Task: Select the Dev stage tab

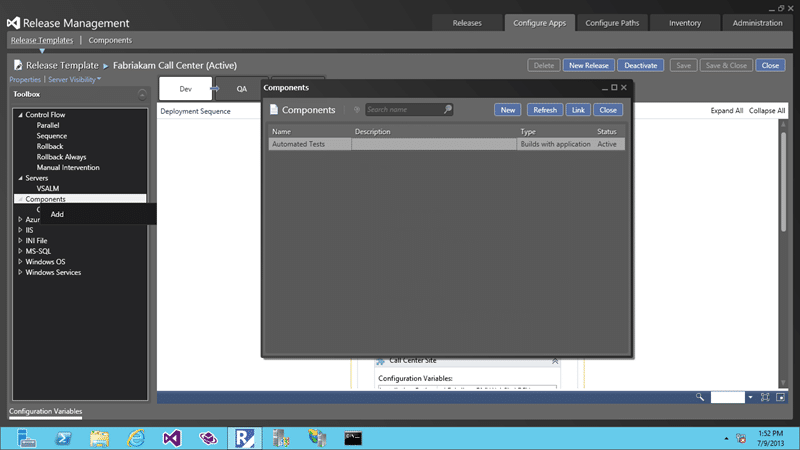Action: point(185,89)
